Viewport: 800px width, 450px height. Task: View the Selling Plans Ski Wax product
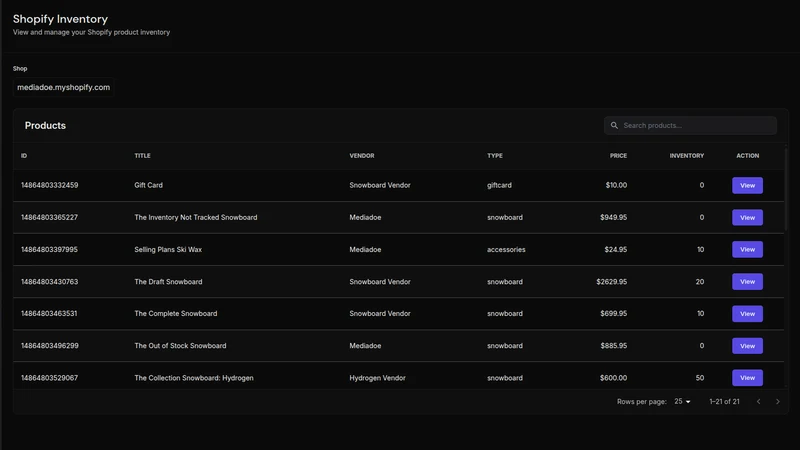(x=747, y=249)
